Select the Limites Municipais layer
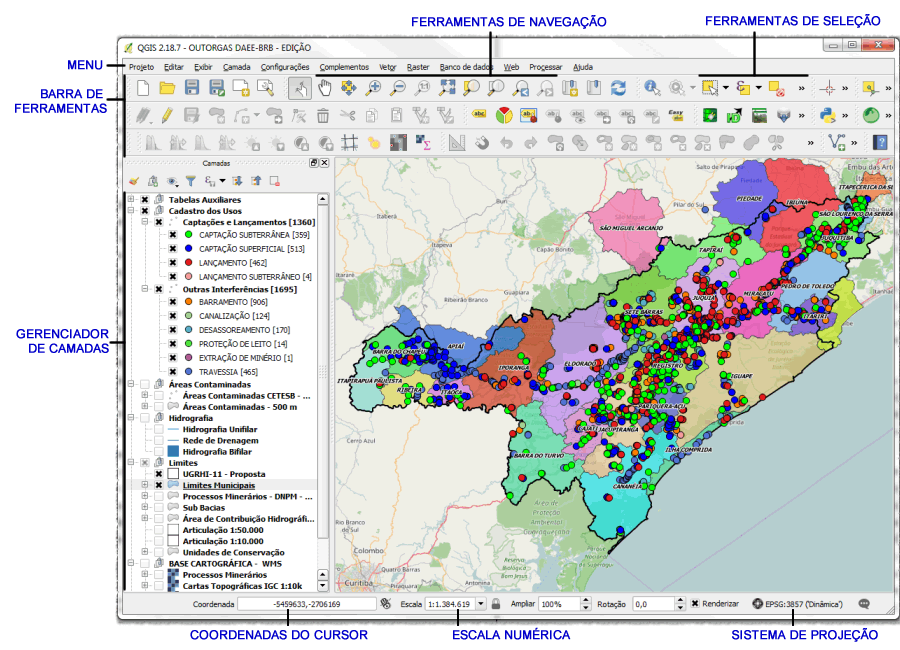Screen dimensions: 900x650 pos(218,485)
